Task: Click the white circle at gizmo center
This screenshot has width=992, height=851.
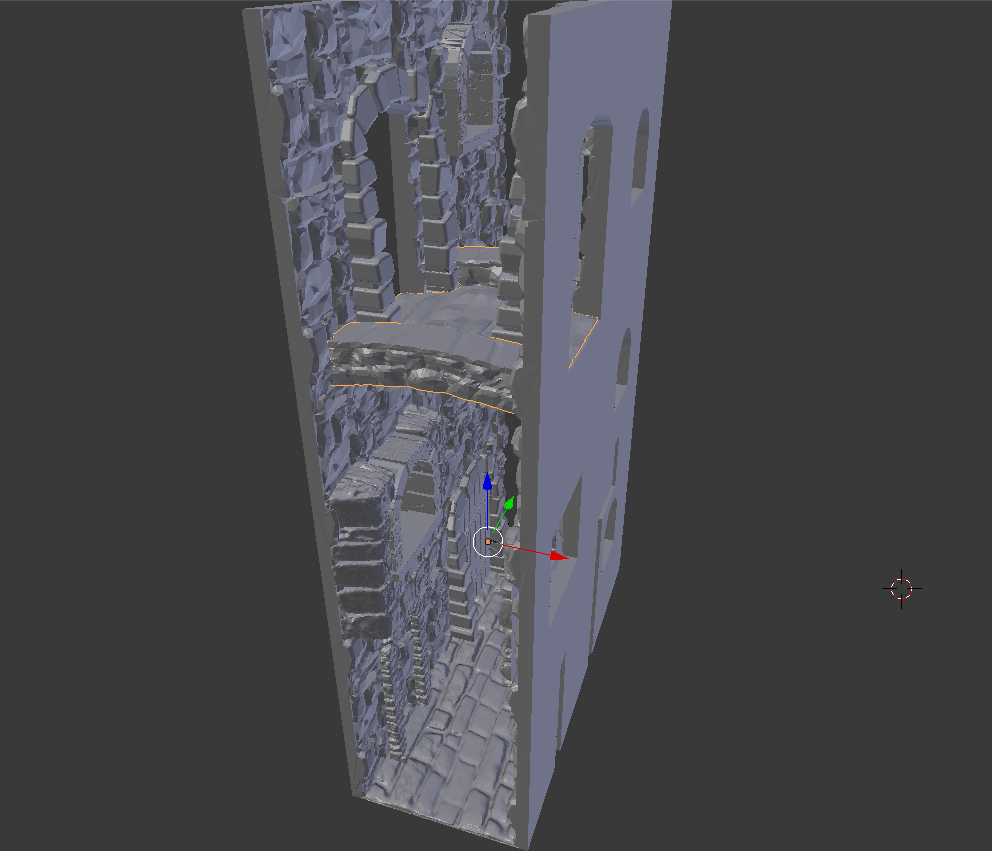Action: click(488, 541)
